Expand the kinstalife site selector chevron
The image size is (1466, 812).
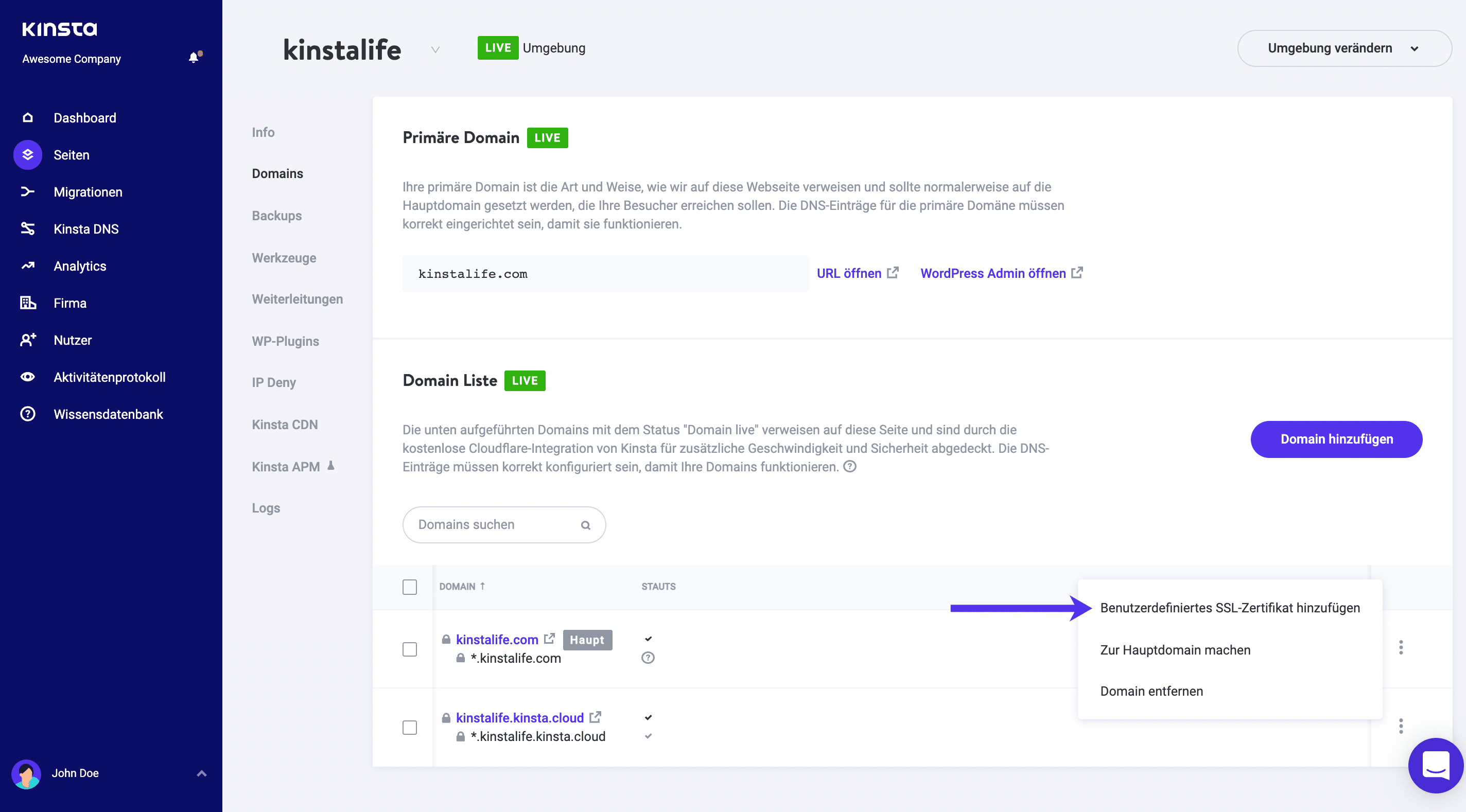pyautogui.click(x=435, y=50)
